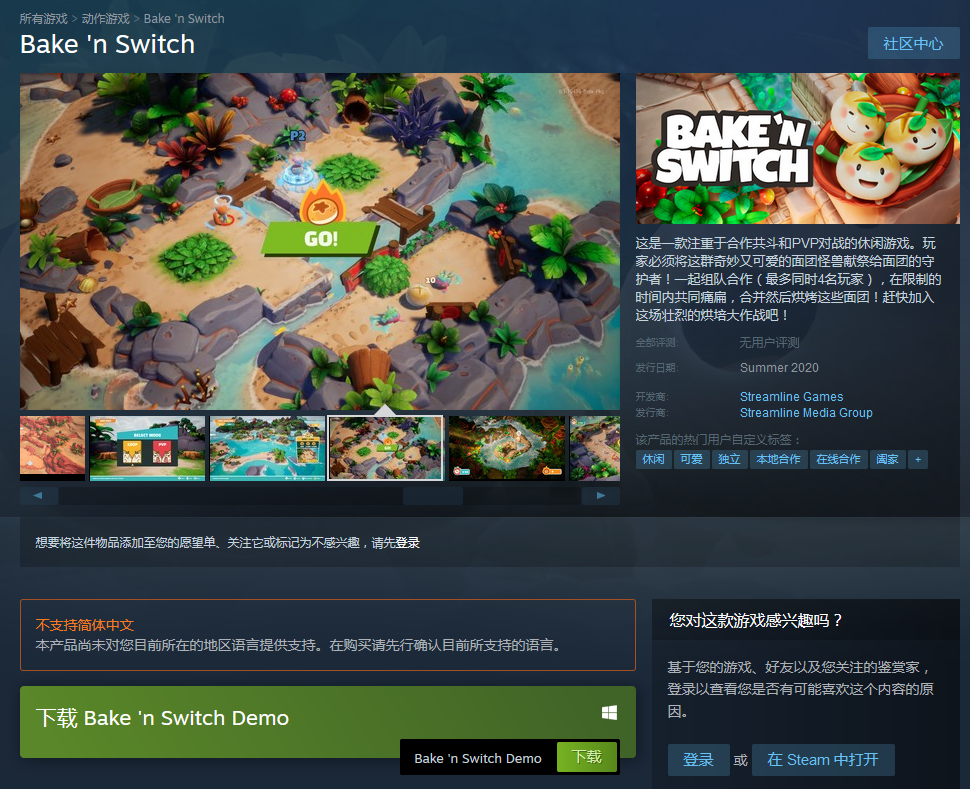Click the left arrow to view previous screenshots
970x789 pixels.
(x=38, y=494)
